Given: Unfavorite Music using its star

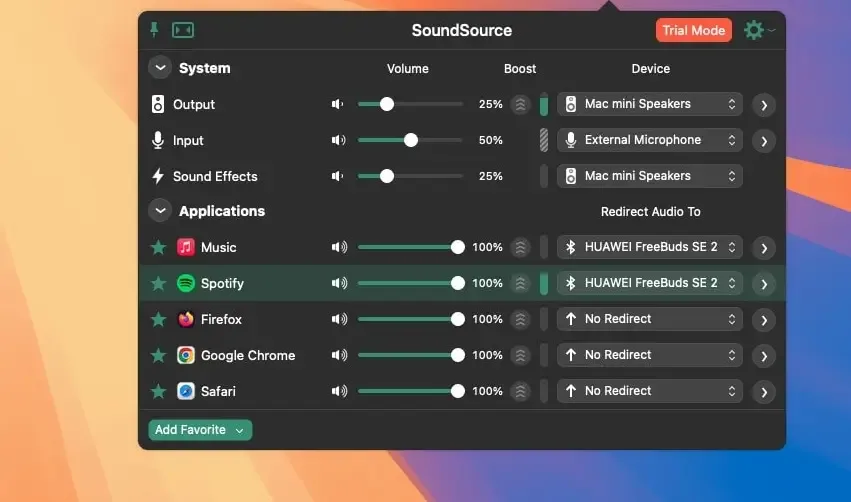Looking at the screenshot, I should [x=158, y=247].
